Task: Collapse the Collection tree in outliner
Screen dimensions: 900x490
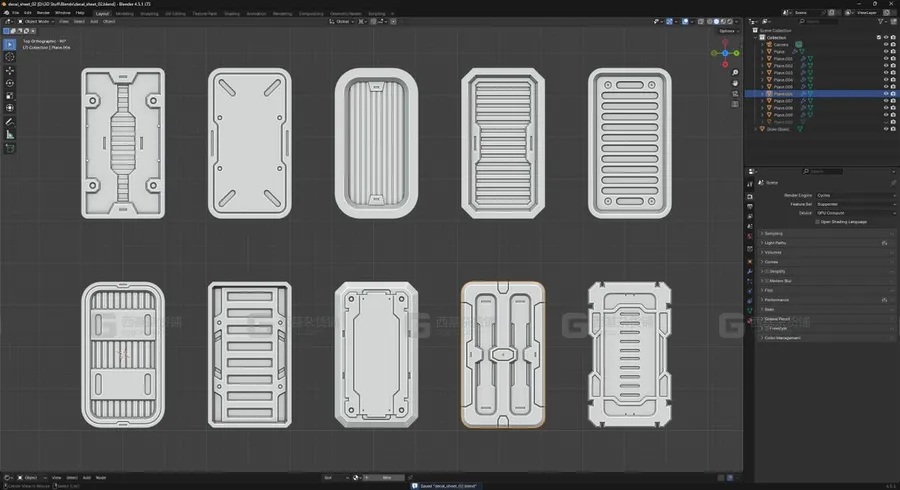Action: tap(756, 37)
